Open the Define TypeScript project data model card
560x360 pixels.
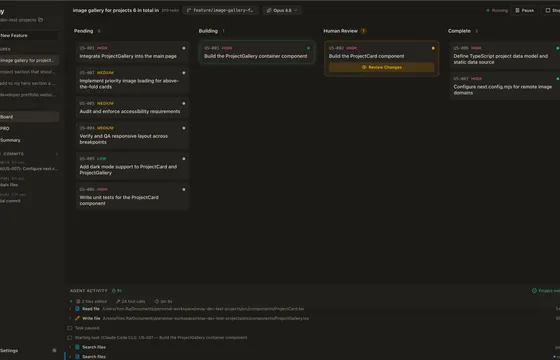[x=505, y=55]
